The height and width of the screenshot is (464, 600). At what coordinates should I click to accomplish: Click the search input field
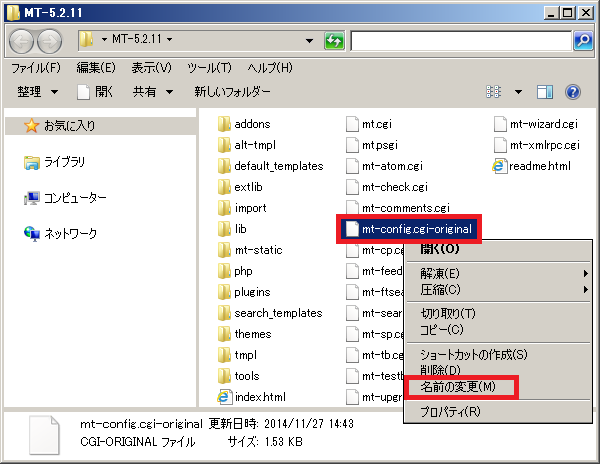click(461, 41)
